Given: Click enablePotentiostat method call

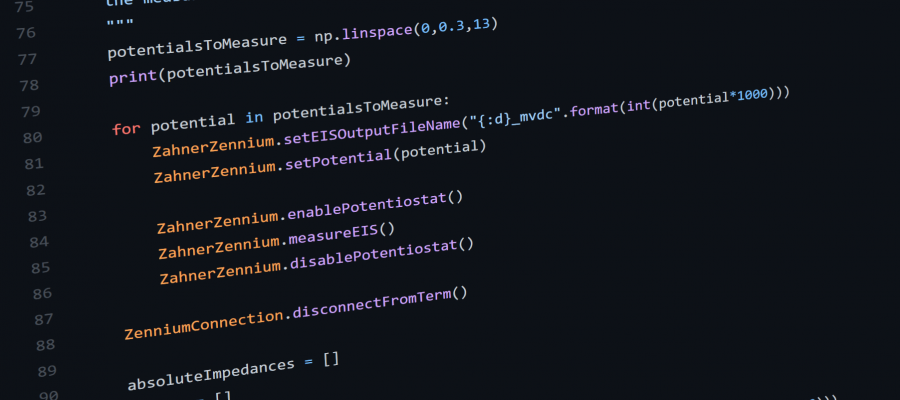Looking at the screenshot, I should pyautogui.click(x=366, y=207).
